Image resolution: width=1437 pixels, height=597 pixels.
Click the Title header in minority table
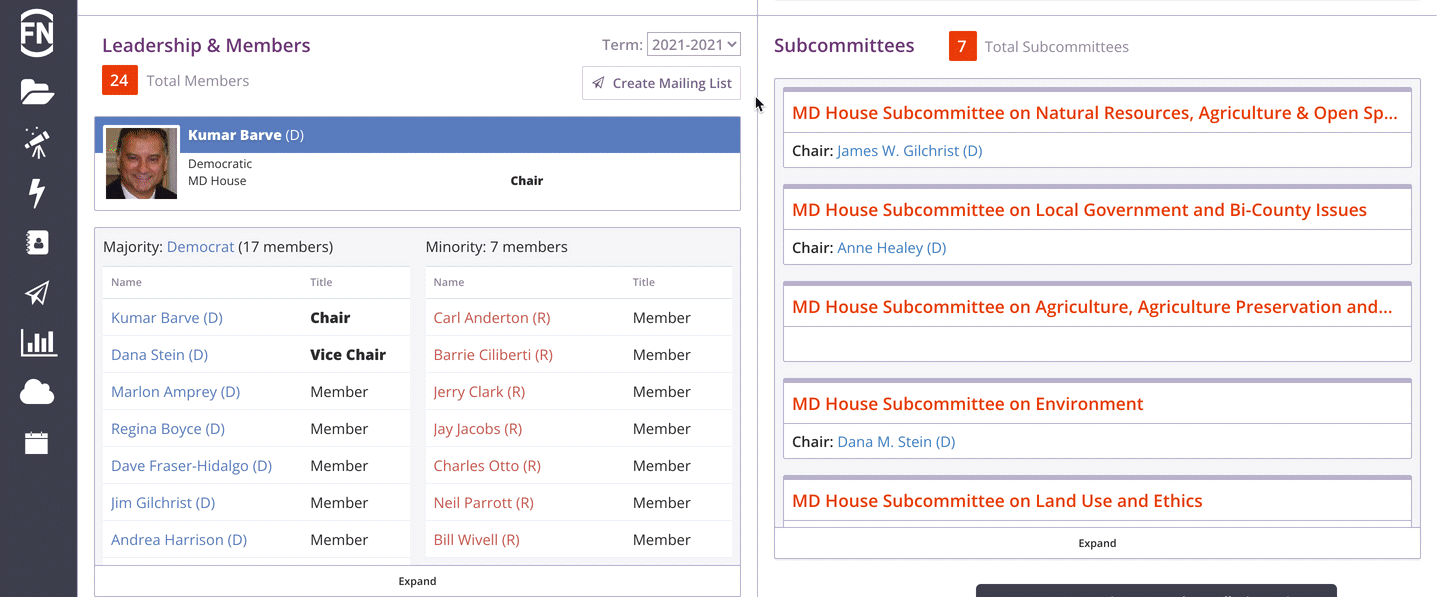(644, 282)
